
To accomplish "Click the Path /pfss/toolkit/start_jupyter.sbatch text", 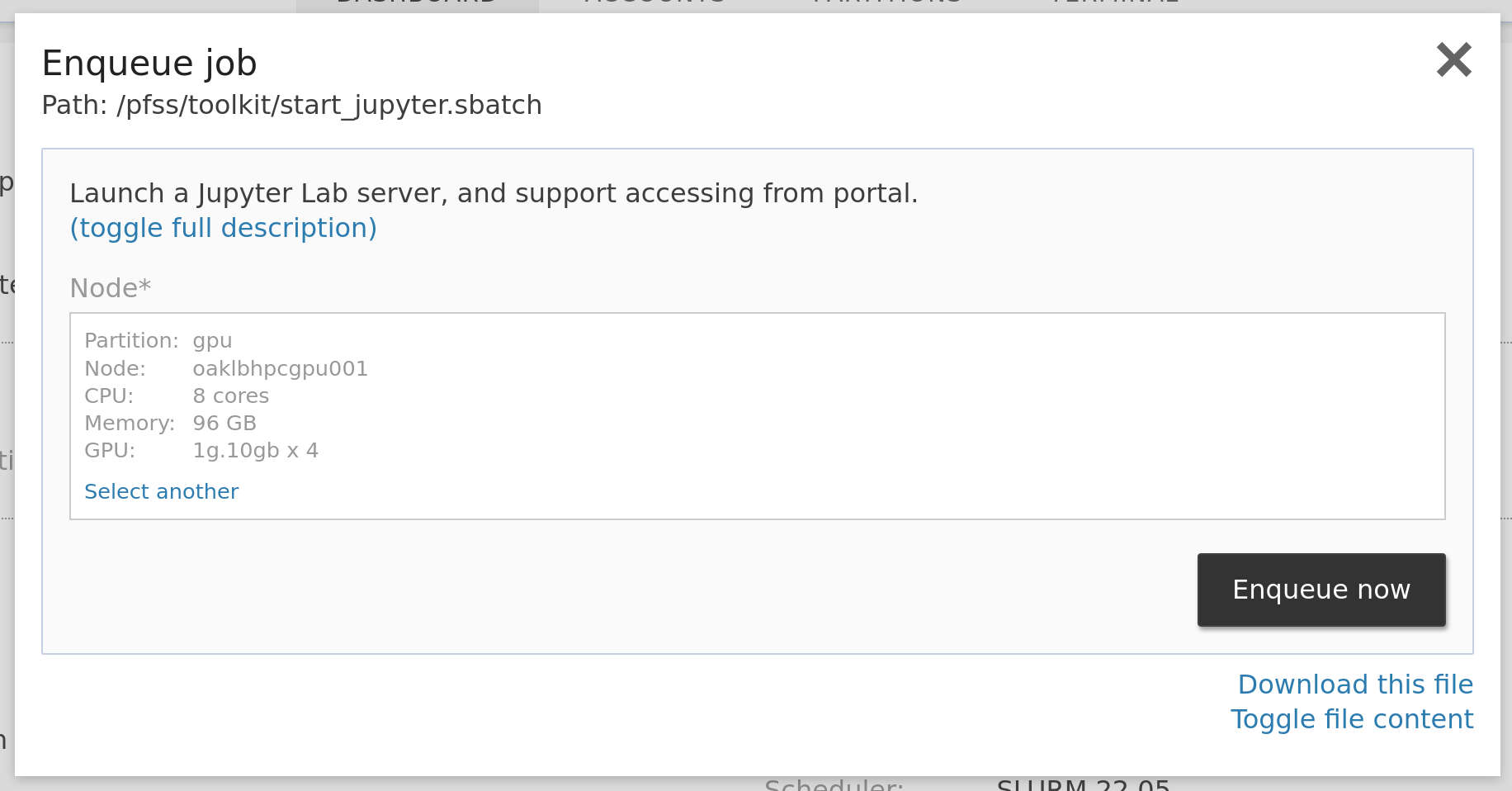I will click(x=292, y=106).
